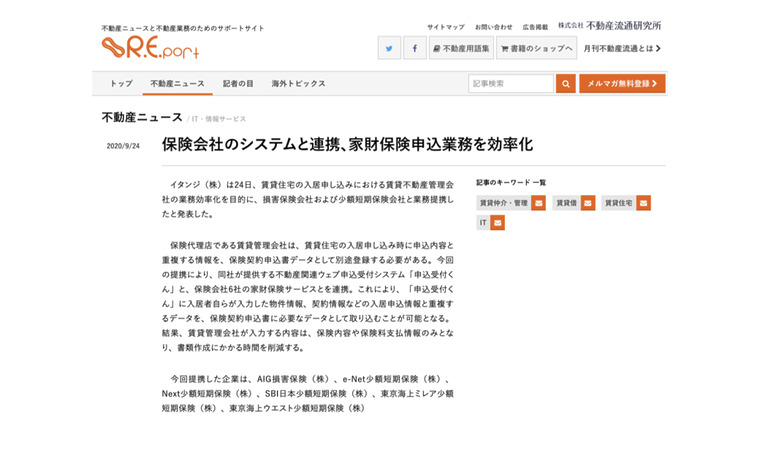This screenshot has height=456, width=760.
Task: Click the Twitter share icon
Action: point(389,48)
